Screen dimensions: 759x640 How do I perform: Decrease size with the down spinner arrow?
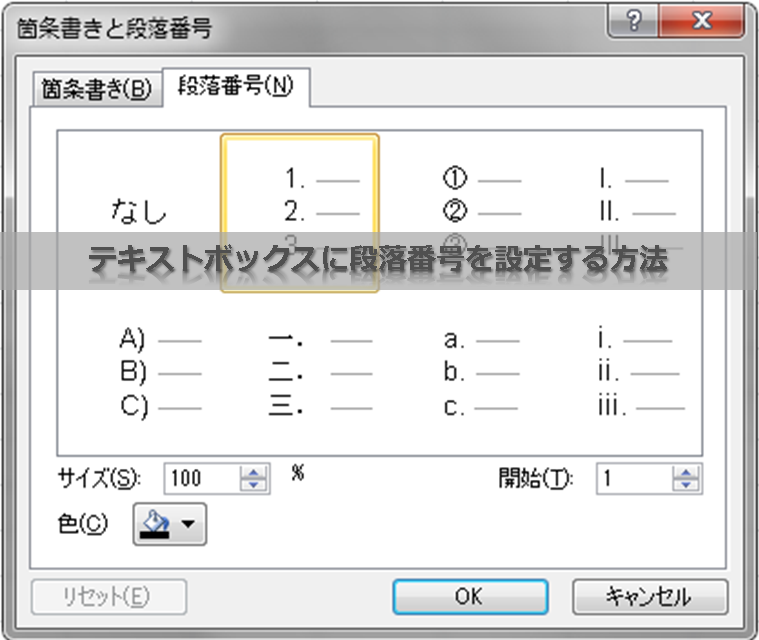[x=255, y=485]
